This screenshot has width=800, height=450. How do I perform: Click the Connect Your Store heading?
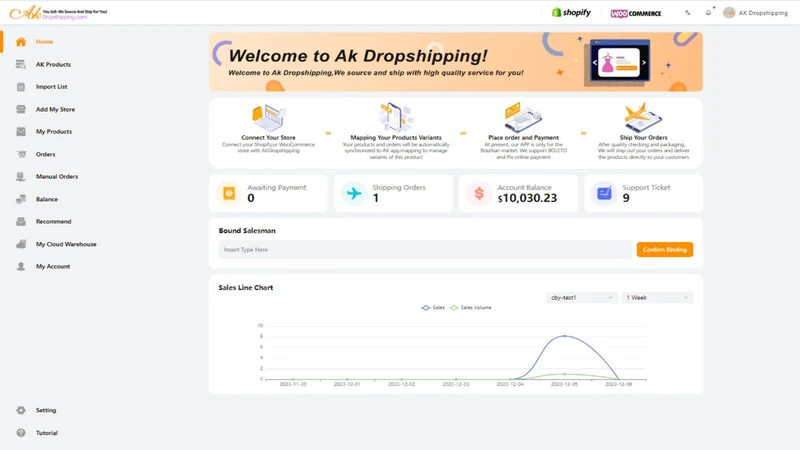[268, 137]
